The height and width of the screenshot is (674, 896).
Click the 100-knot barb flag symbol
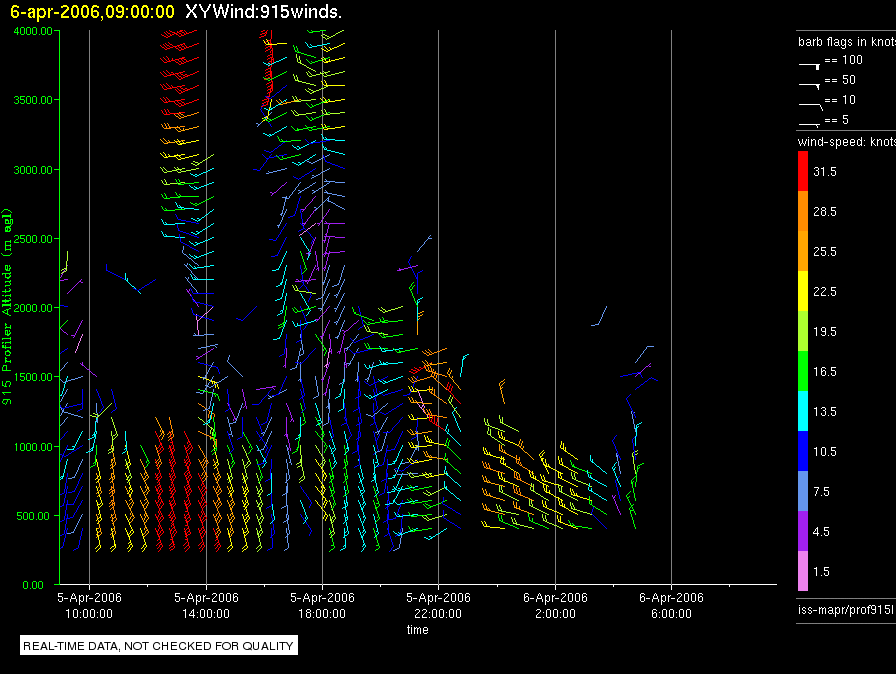tap(810, 64)
